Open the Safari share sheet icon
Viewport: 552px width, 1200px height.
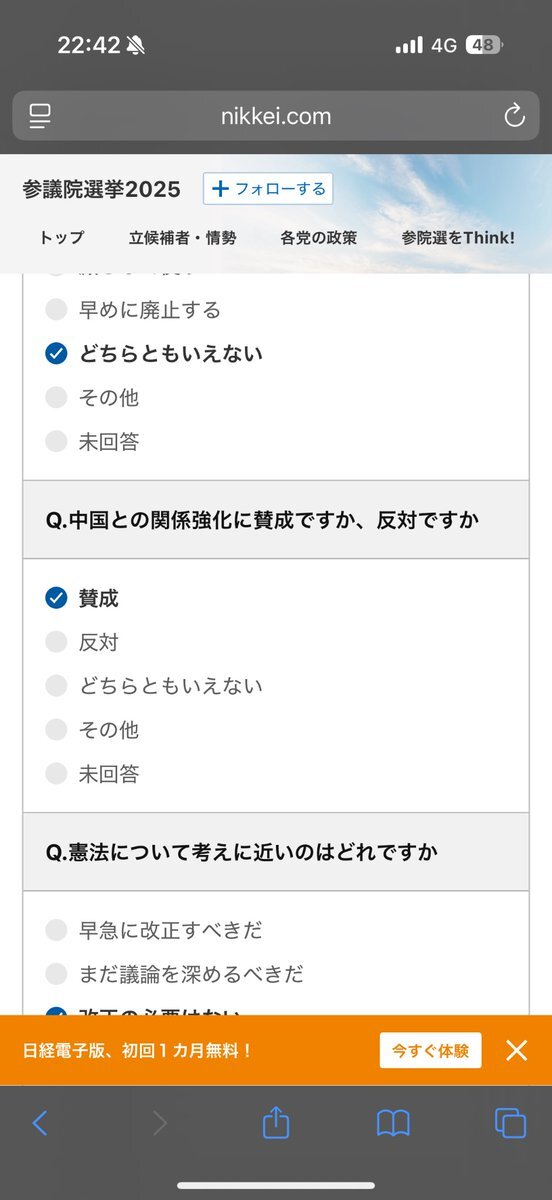[276, 1122]
